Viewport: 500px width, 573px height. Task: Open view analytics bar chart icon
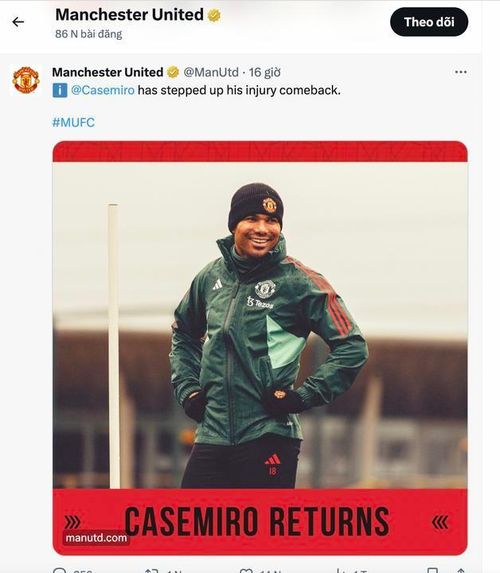pyautogui.click(x=341, y=571)
